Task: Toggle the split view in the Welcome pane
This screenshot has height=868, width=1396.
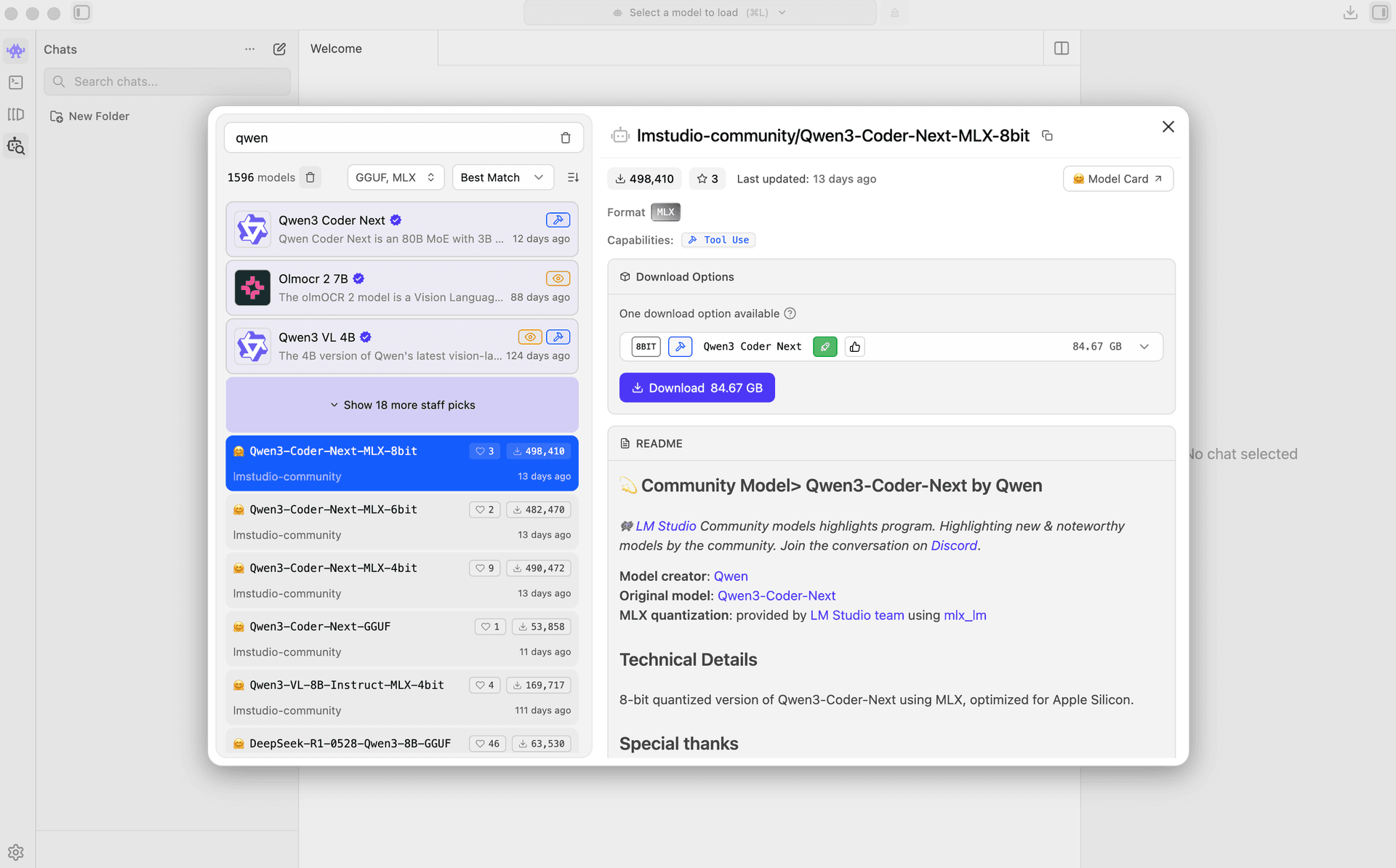Action: 1062,49
